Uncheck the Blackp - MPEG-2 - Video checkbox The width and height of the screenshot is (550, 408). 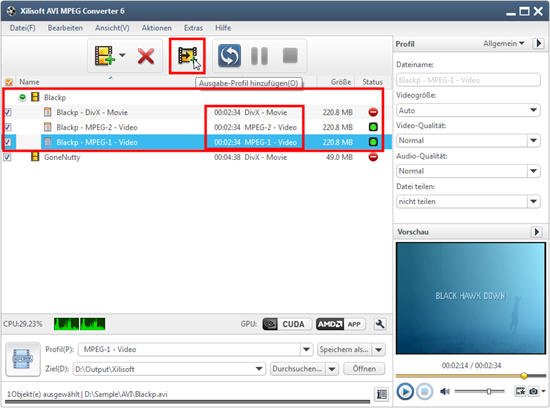(x=8, y=127)
